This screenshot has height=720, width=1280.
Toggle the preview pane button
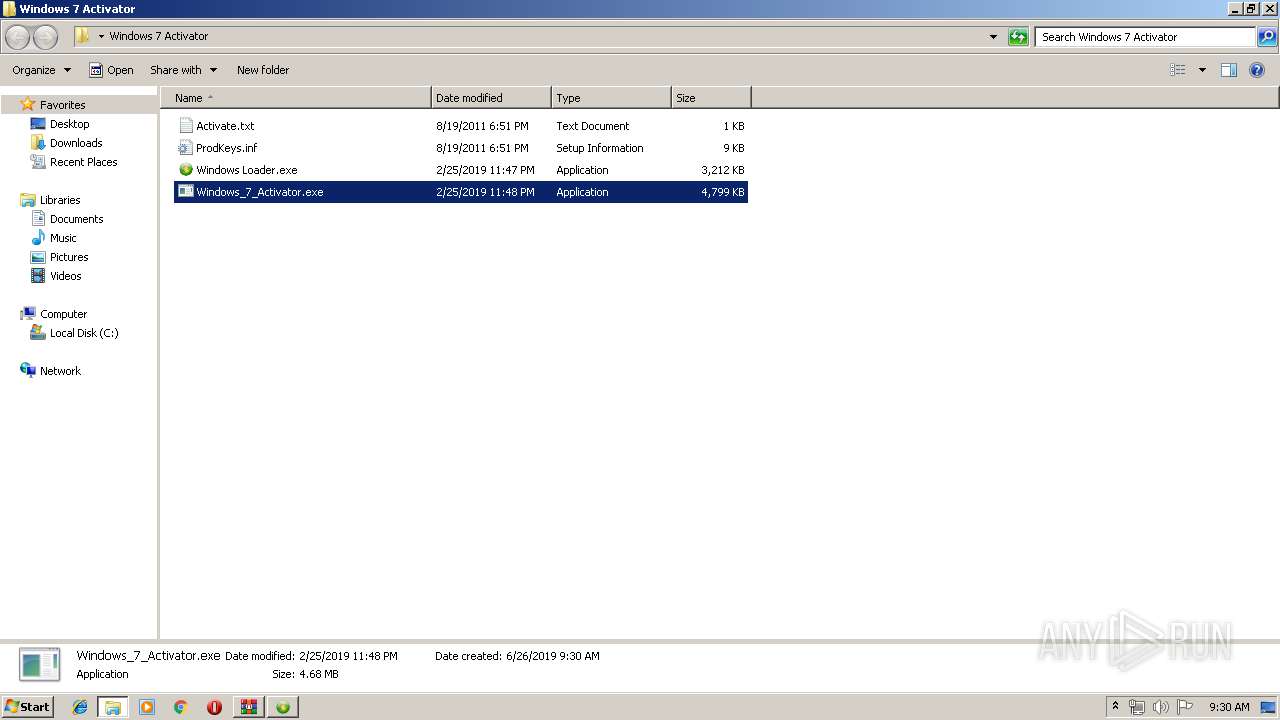tap(1229, 70)
